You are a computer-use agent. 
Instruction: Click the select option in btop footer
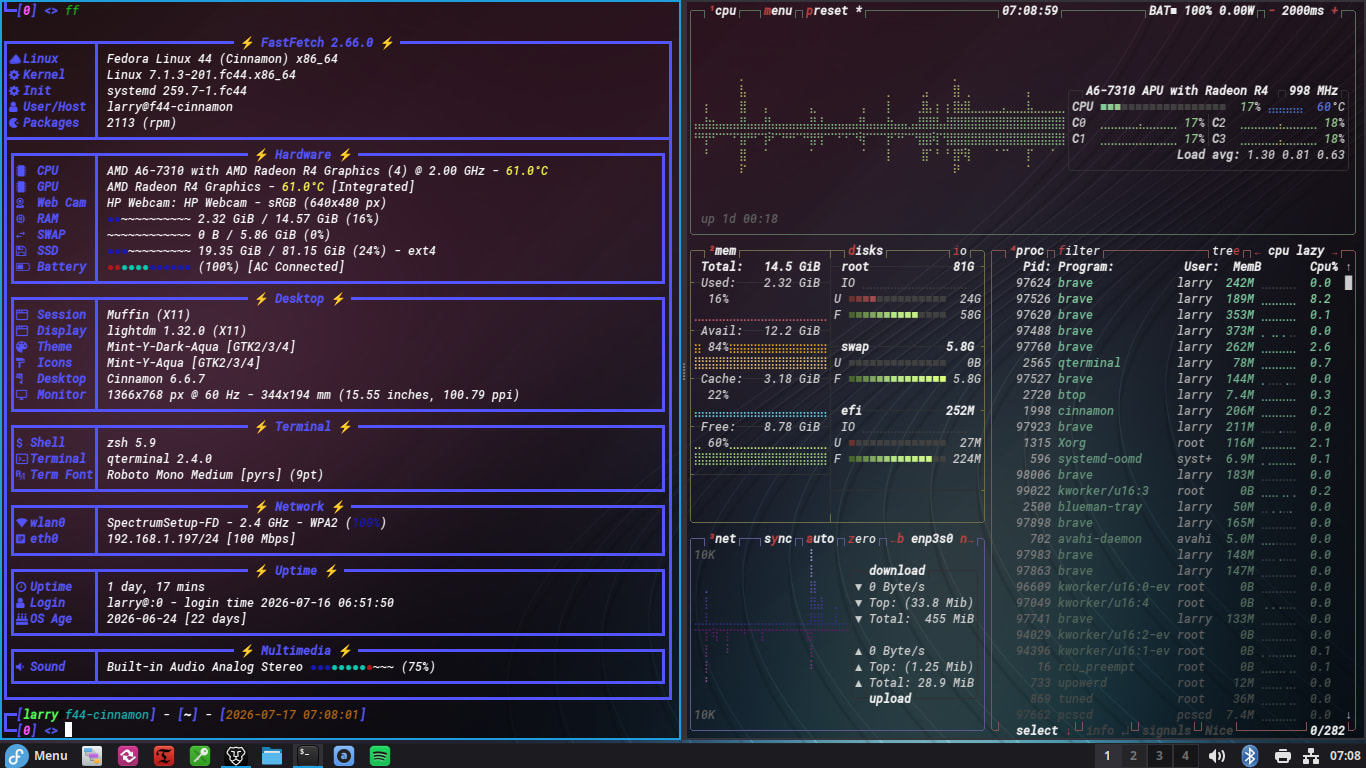coord(1037,731)
